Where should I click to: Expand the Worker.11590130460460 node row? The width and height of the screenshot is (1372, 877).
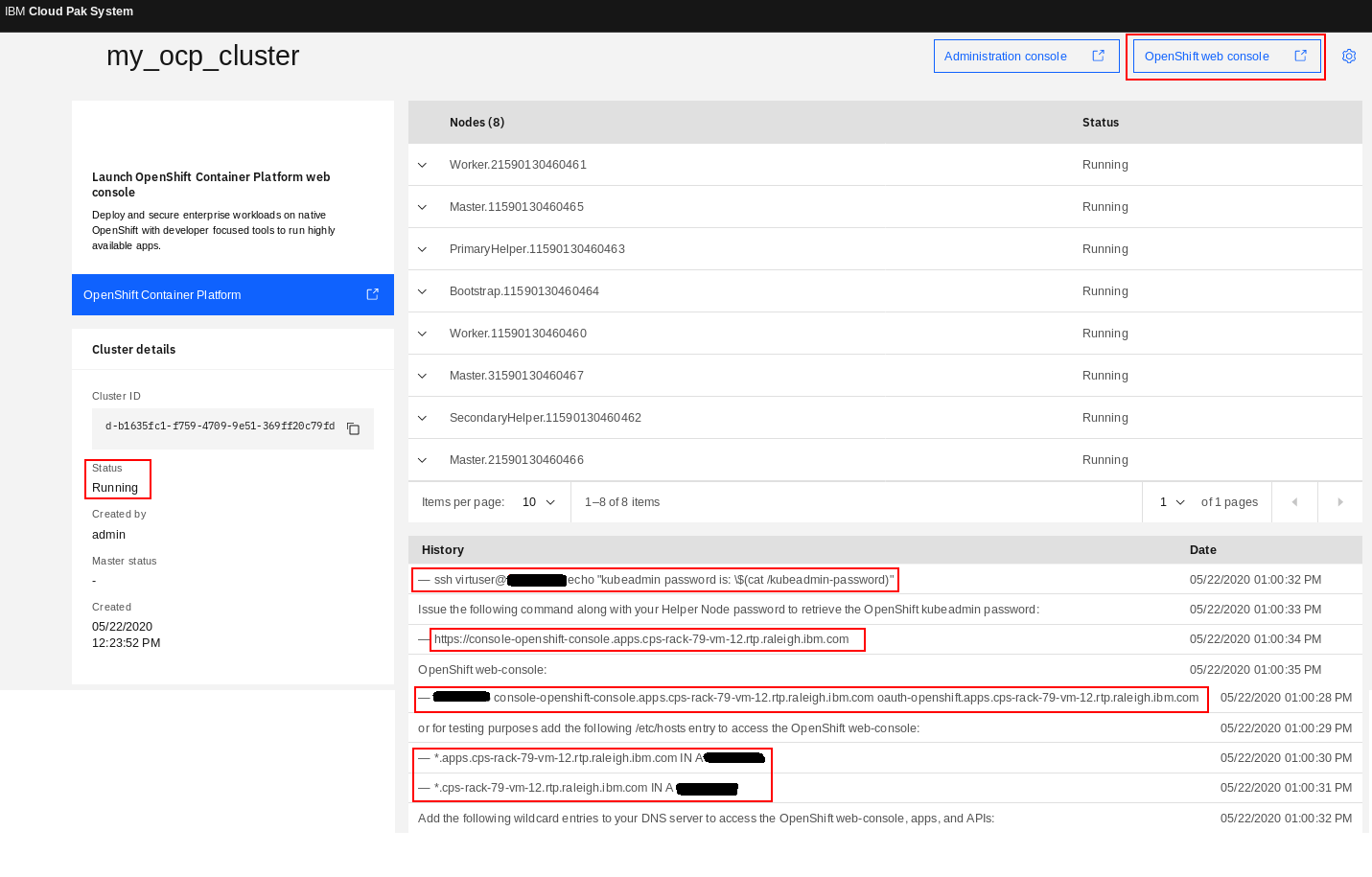(422, 334)
